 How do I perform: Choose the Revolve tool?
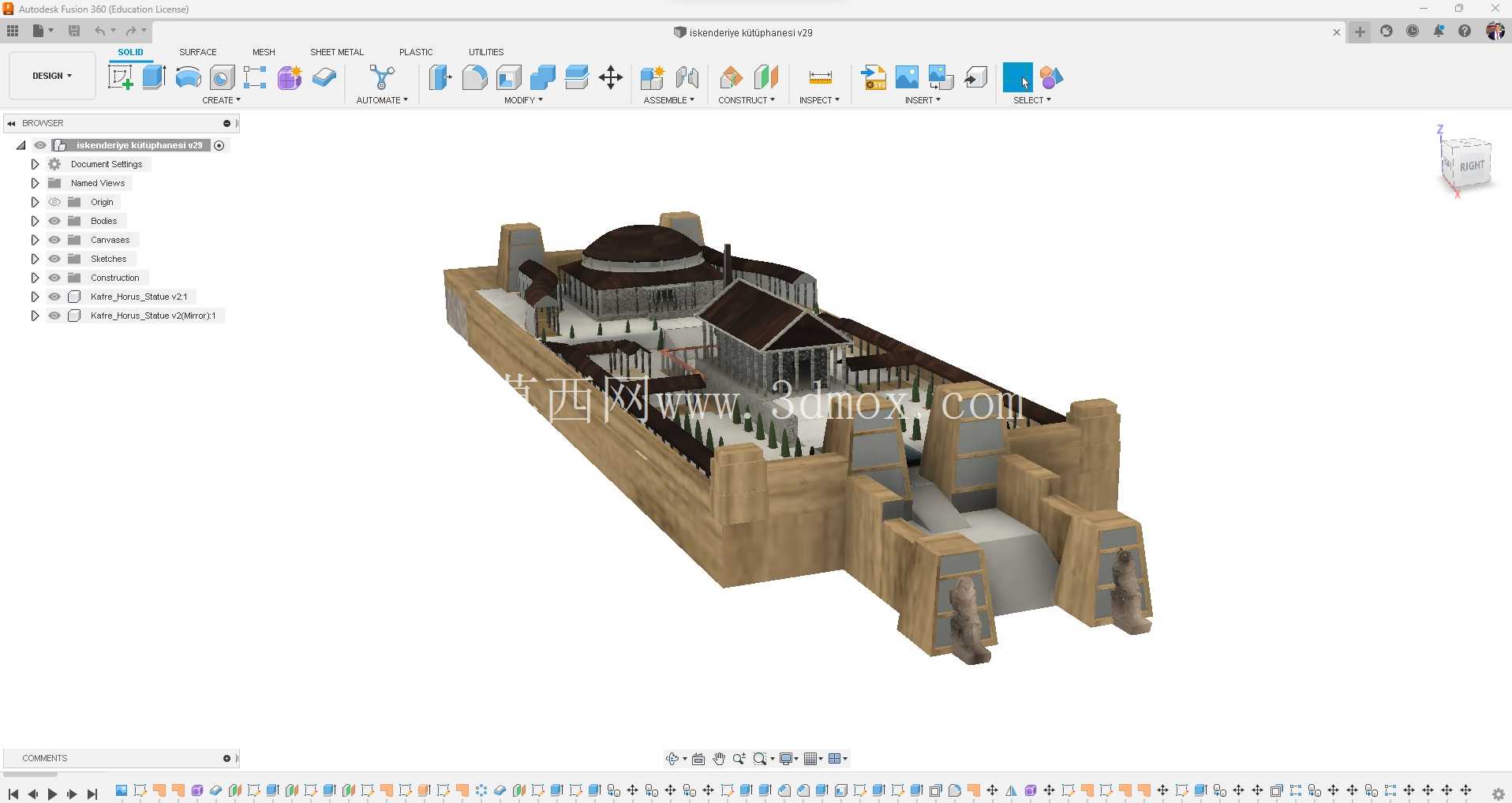[x=188, y=77]
